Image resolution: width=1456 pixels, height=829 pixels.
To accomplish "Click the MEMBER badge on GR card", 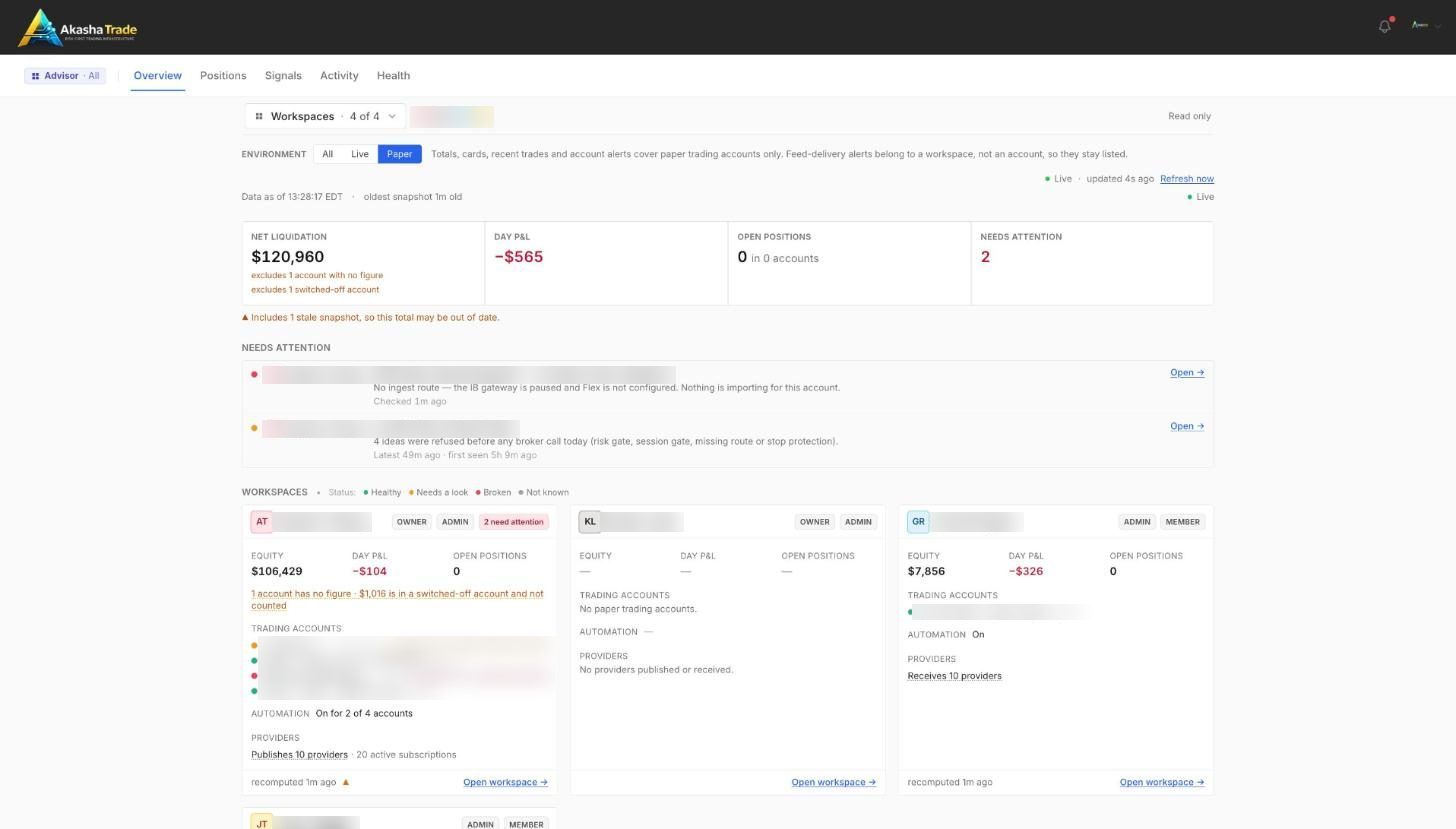I will 1182,522.
